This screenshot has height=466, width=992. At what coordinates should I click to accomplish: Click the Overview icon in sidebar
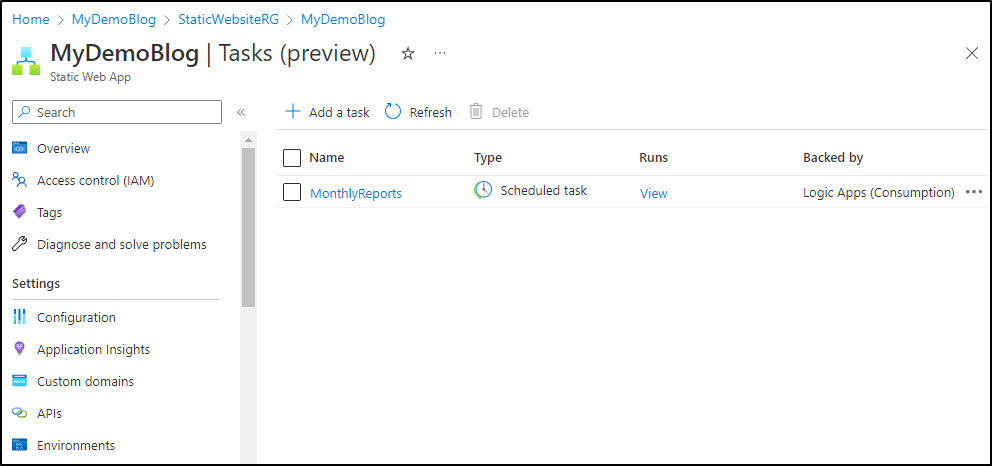pos(20,148)
